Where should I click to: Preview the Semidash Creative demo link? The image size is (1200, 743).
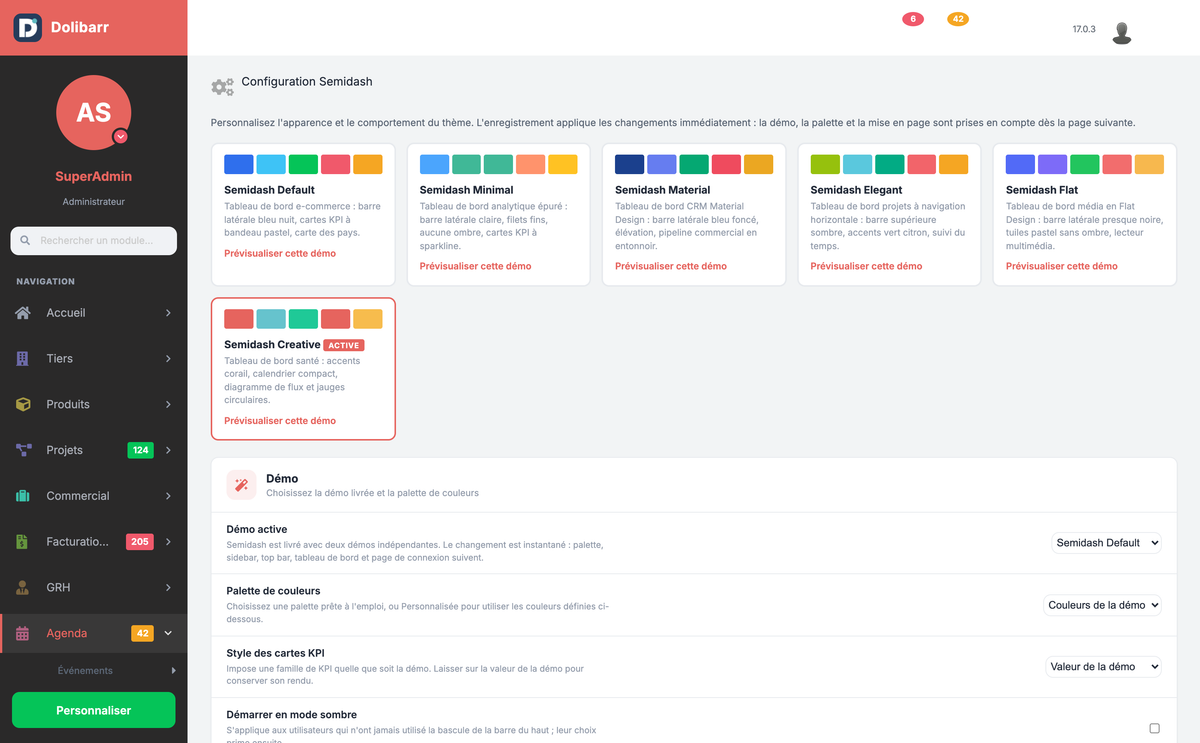(280, 421)
